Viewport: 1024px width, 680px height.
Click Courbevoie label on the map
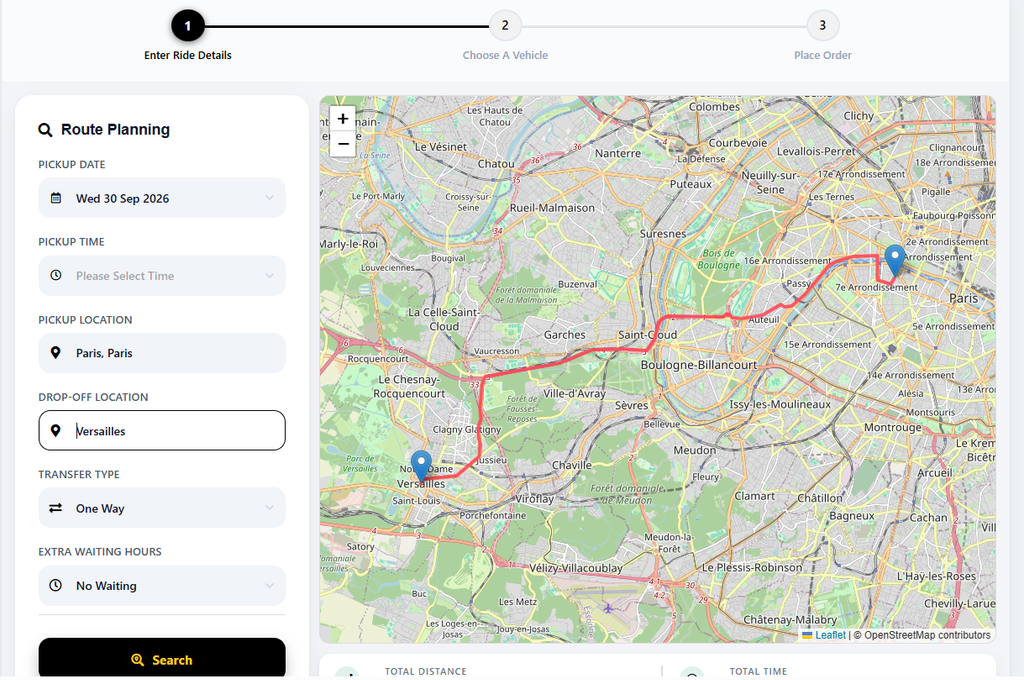tap(738, 143)
